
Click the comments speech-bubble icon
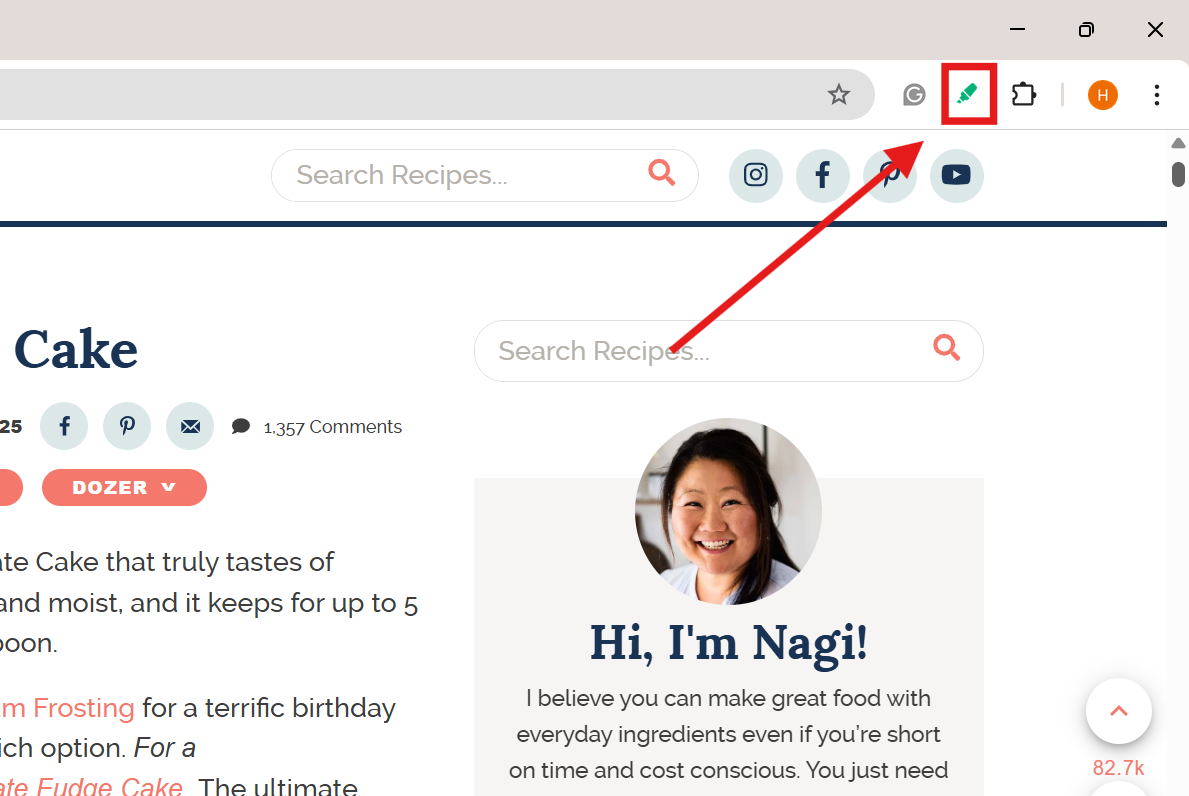pos(240,427)
